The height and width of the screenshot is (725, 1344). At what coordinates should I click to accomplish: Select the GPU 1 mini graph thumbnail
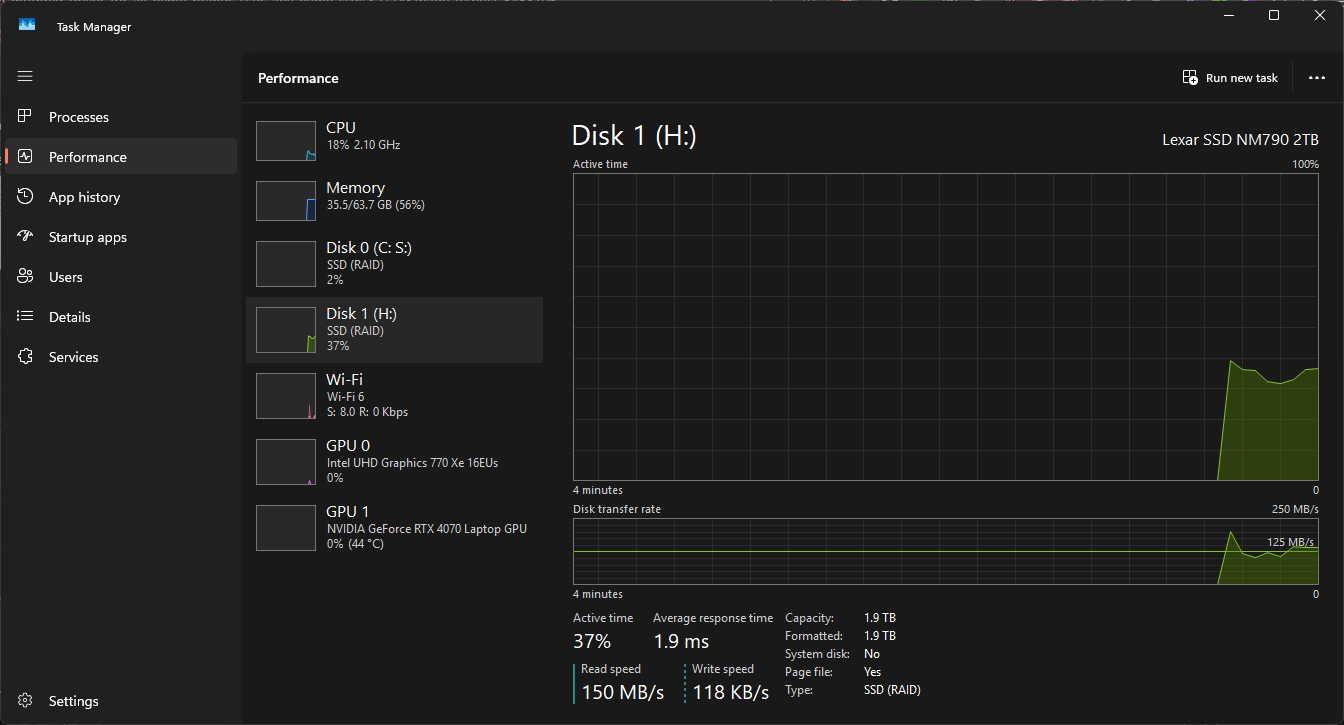(286, 528)
